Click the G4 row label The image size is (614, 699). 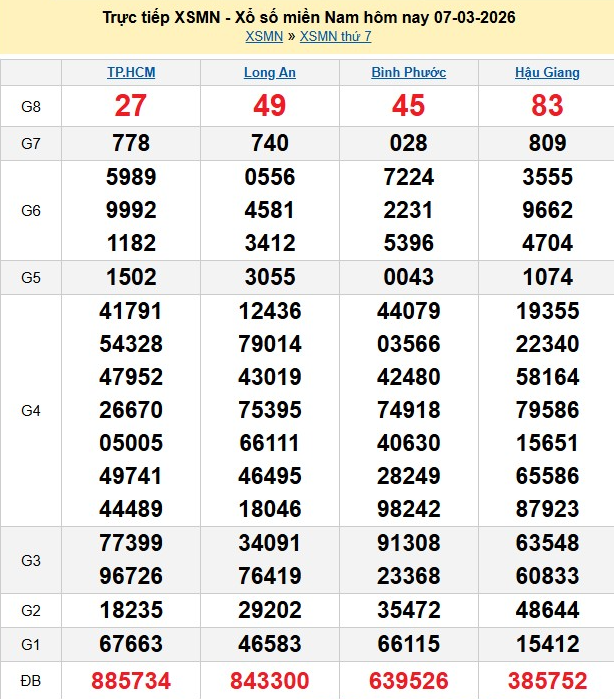click(31, 410)
